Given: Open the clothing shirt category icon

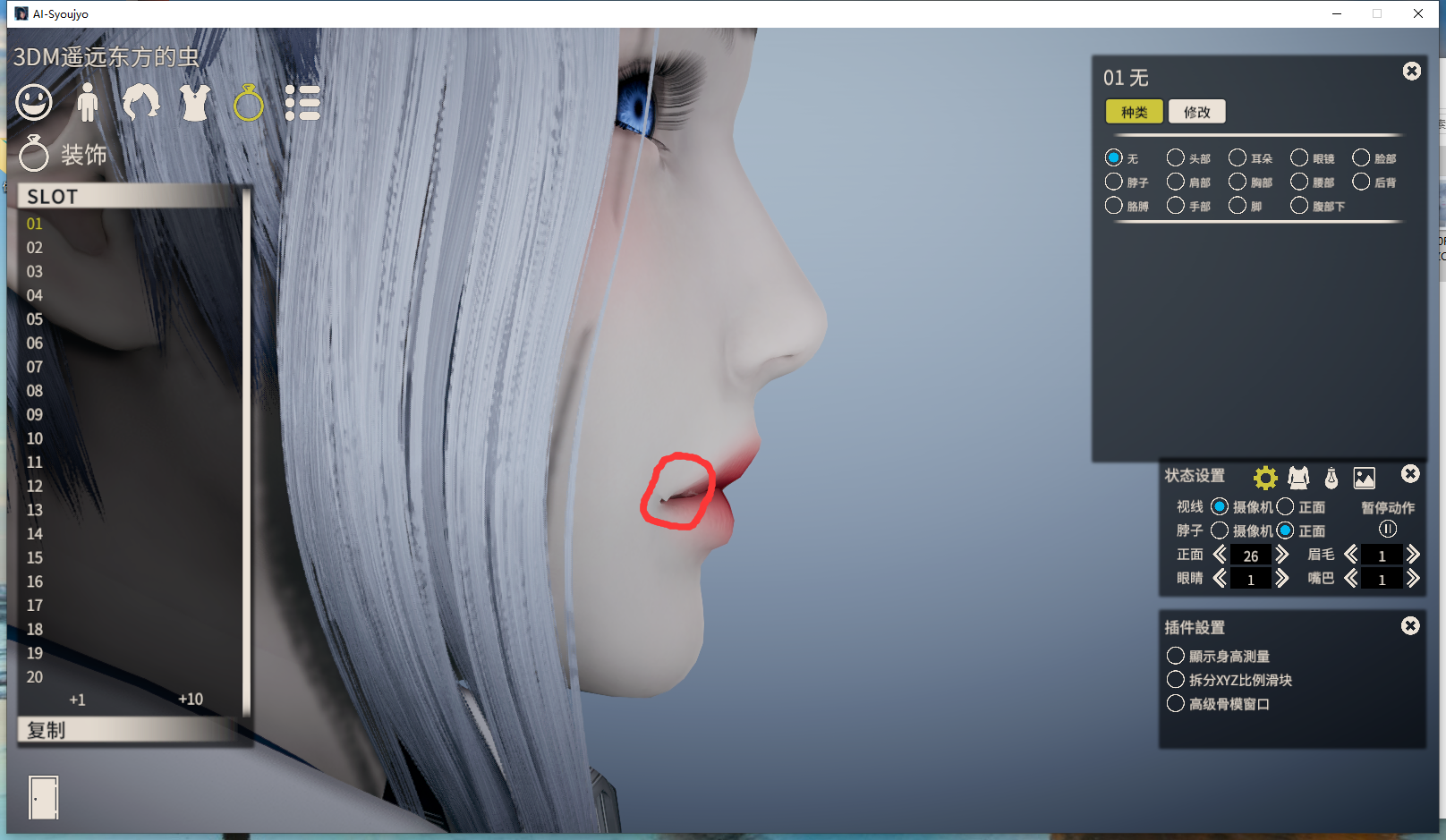Looking at the screenshot, I should click(195, 103).
